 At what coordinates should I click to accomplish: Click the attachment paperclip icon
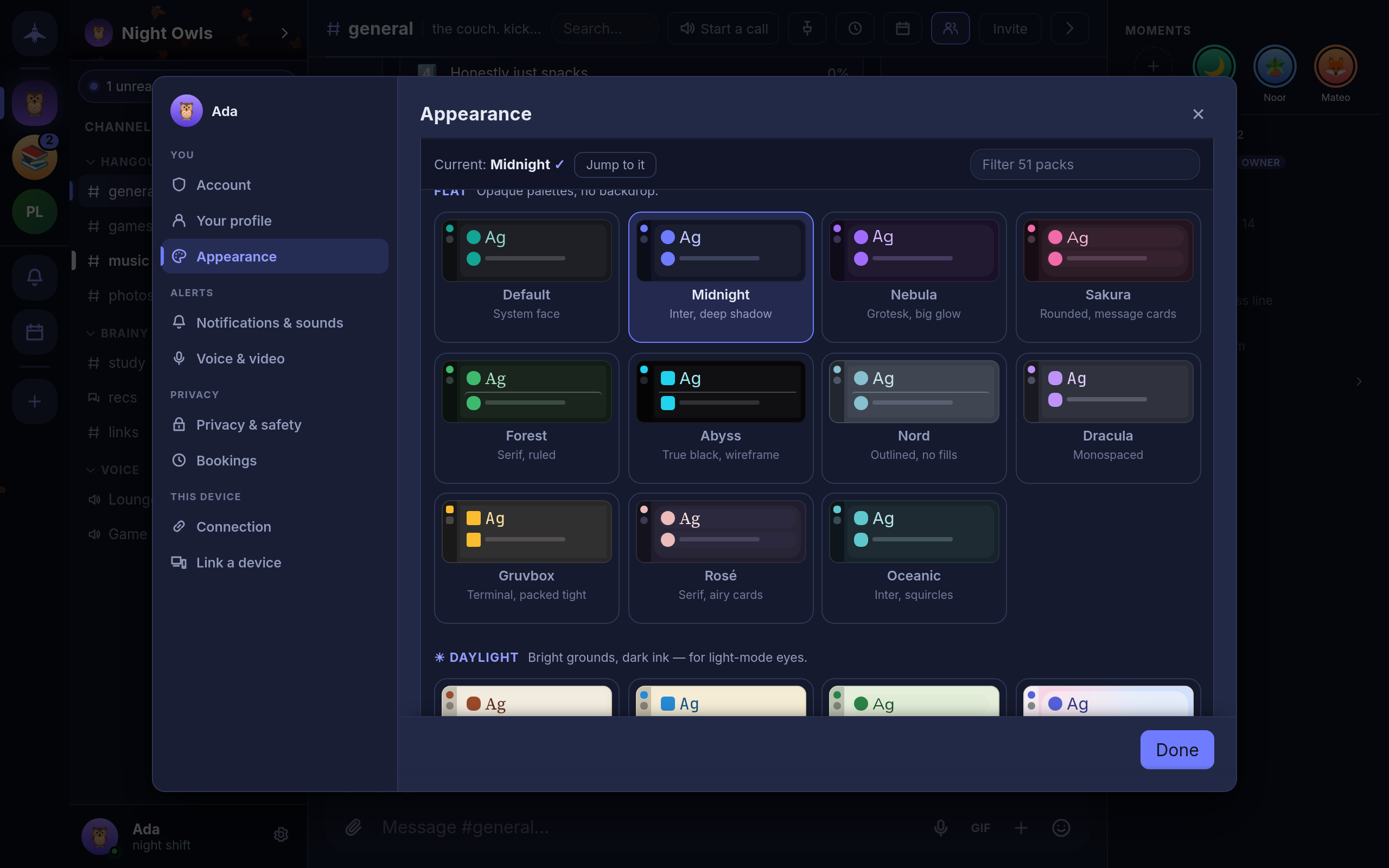(x=353, y=827)
